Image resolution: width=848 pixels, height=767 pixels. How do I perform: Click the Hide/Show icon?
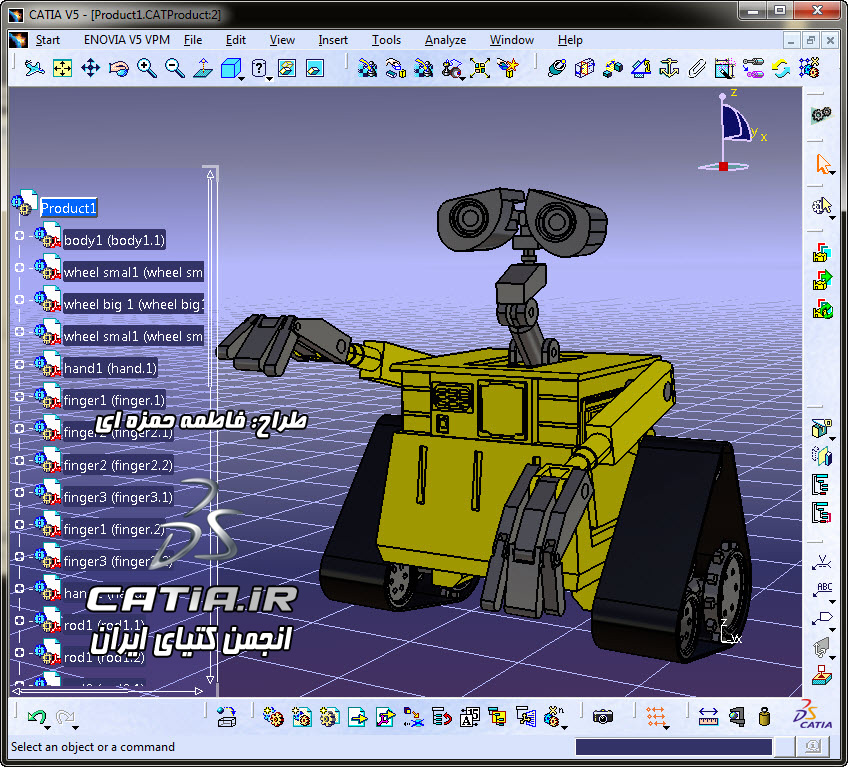[287, 68]
